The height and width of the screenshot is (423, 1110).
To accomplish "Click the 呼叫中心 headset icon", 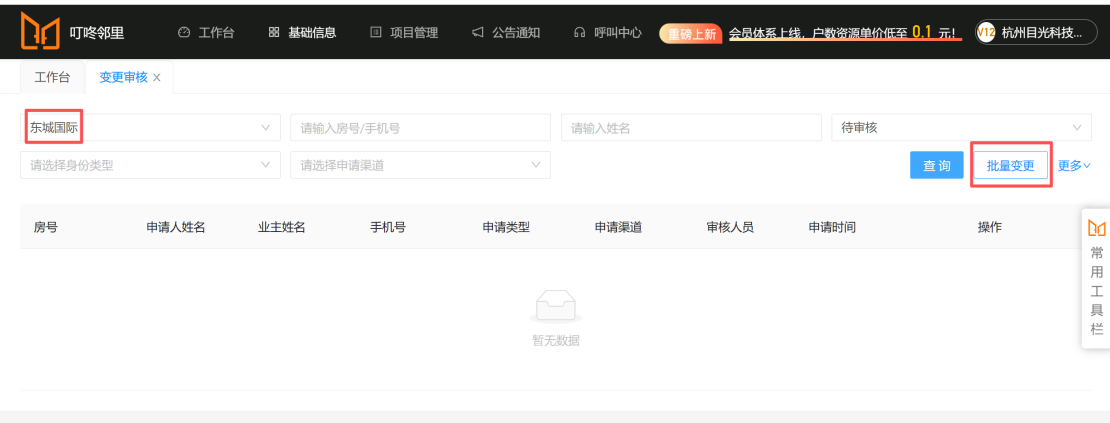I will [x=580, y=33].
